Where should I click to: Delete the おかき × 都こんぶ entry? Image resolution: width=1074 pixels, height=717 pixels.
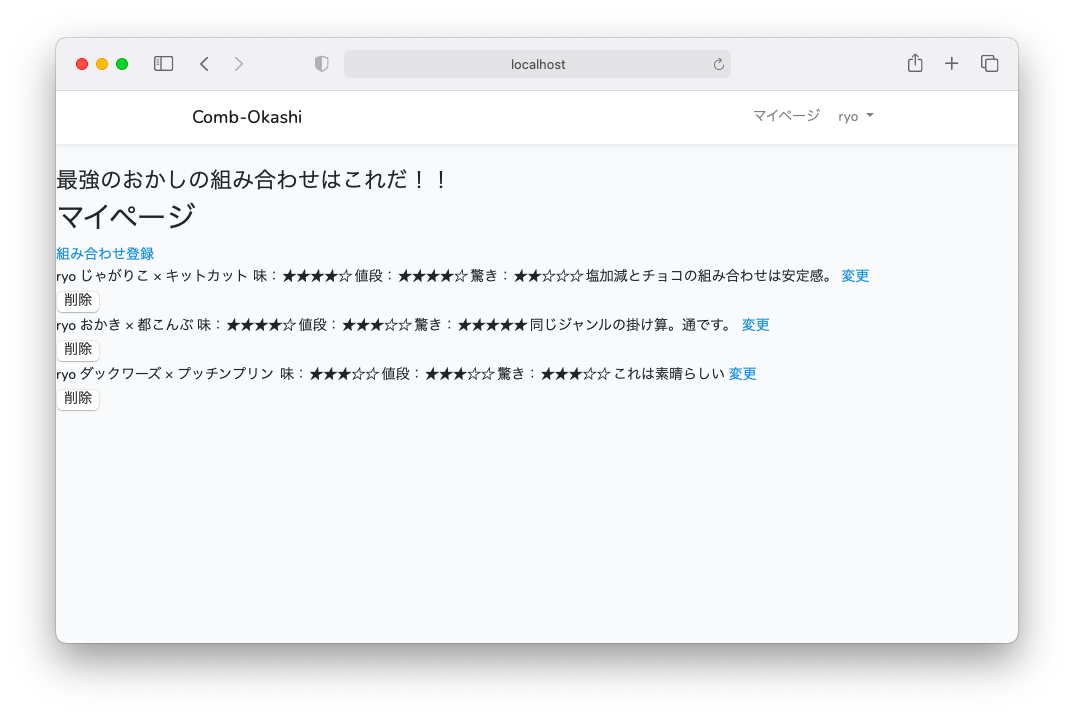coord(78,349)
